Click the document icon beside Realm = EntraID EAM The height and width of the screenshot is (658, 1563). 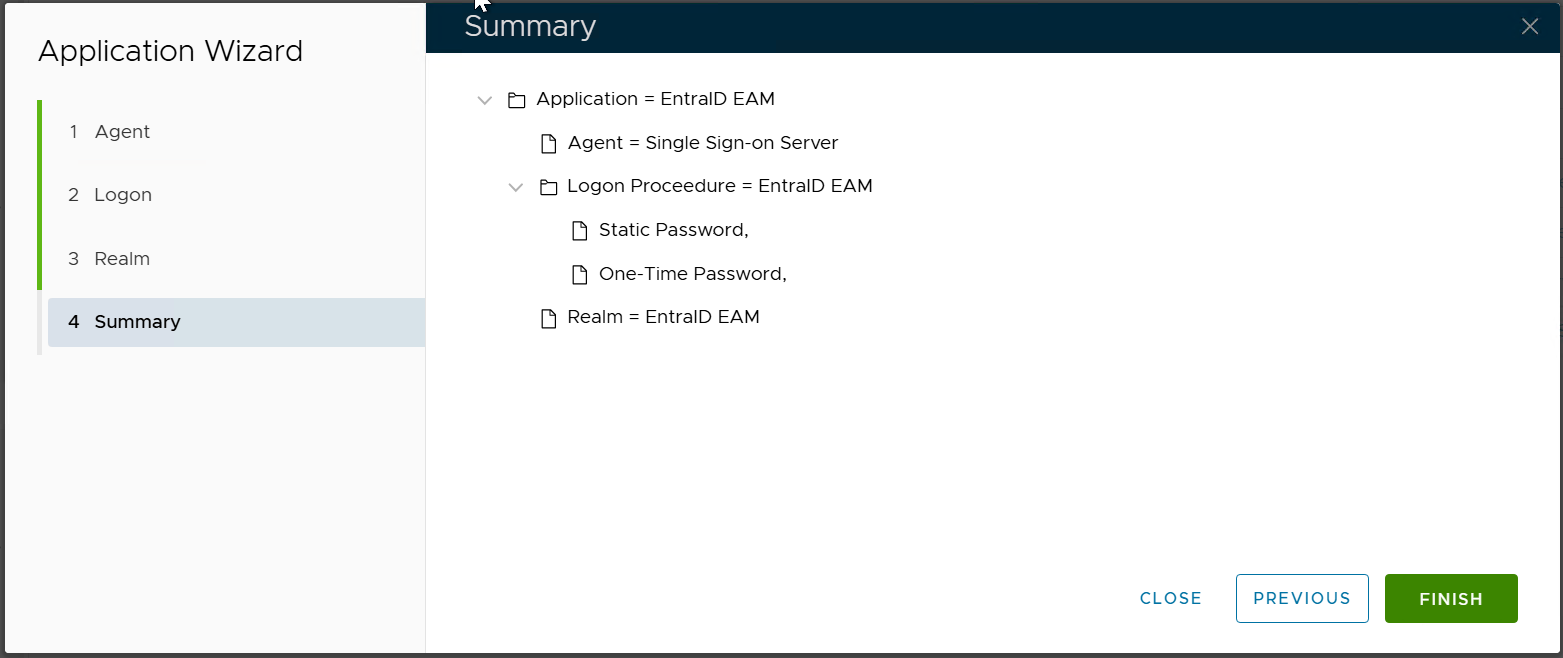(548, 318)
